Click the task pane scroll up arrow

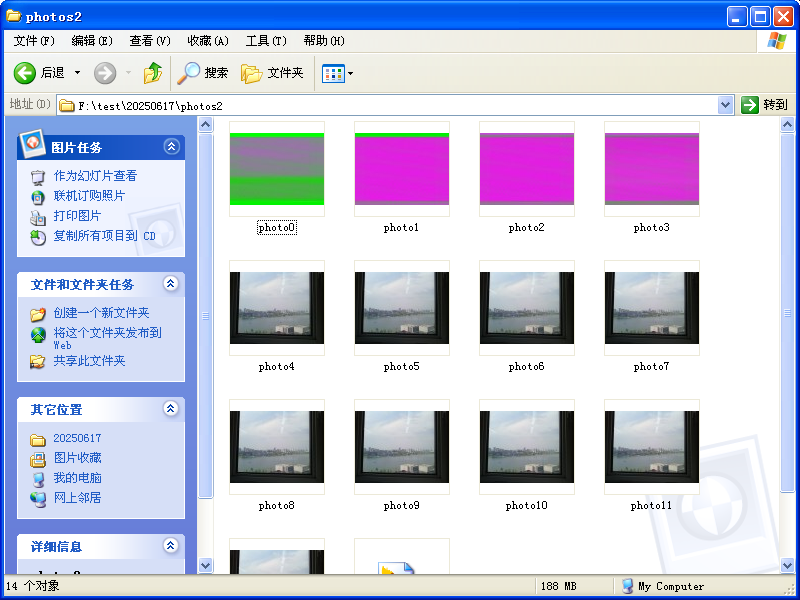pyautogui.click(x=206, y=124)
